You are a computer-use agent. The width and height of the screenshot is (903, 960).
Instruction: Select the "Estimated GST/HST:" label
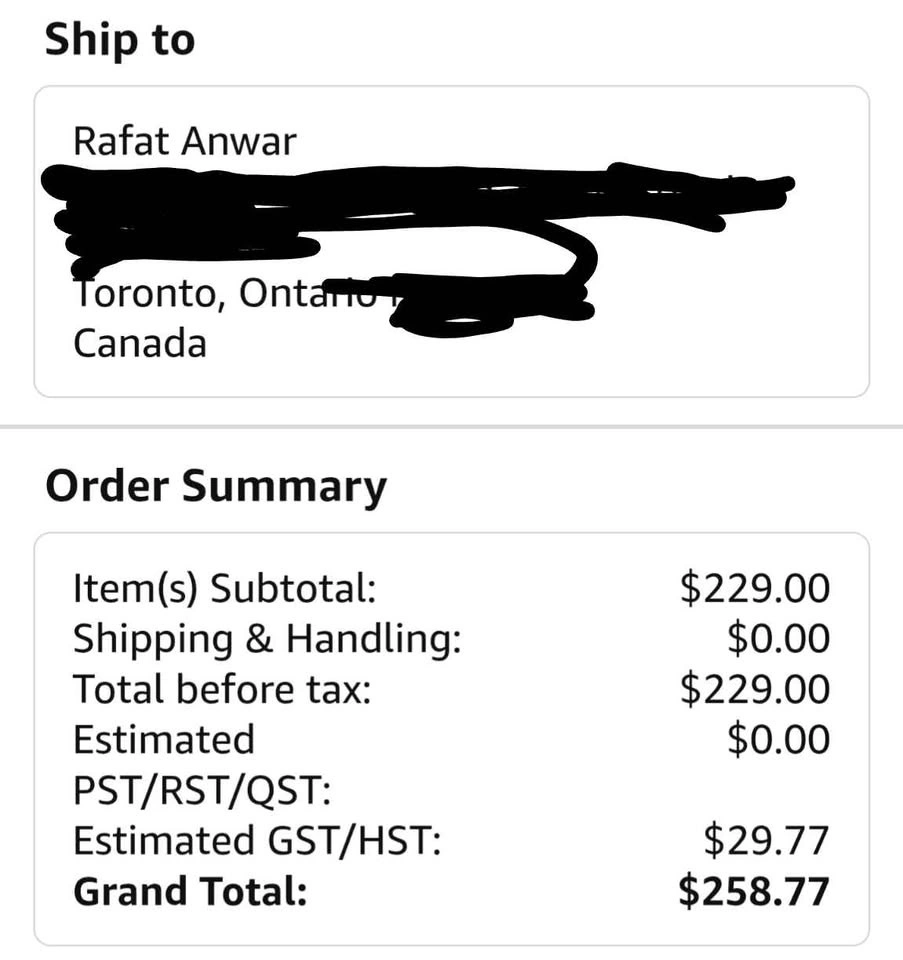pos(257,841)
